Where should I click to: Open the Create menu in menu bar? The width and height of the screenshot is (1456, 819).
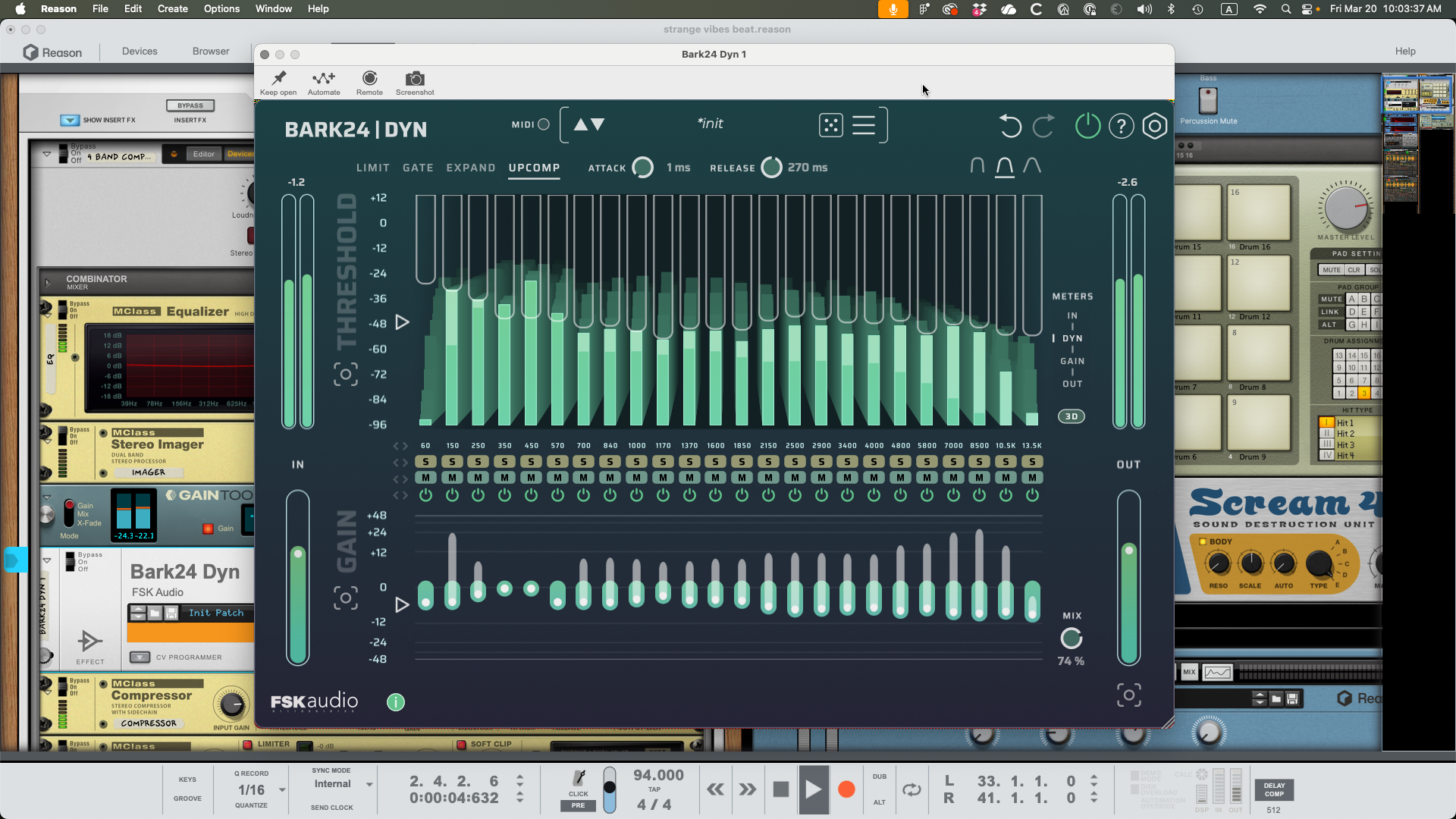172,9
